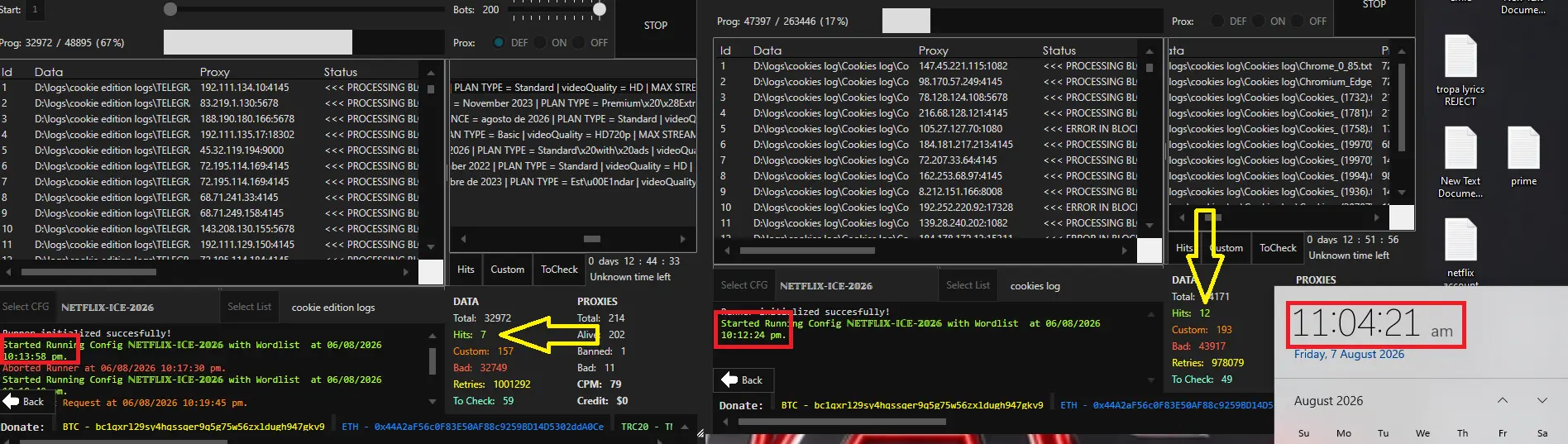Click the CPM: 79 value in left window
The image size is (1568, 444).
click(615, 384)
